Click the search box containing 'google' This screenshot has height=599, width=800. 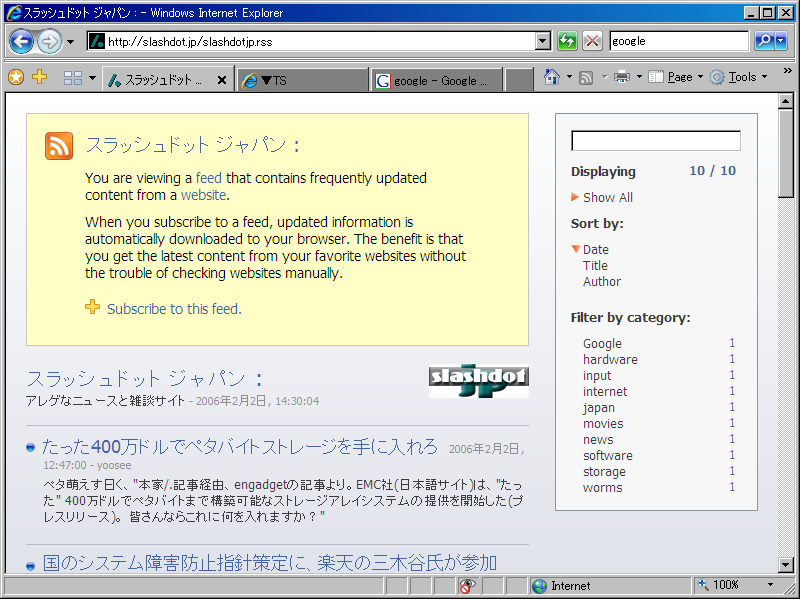pos(679,41)
